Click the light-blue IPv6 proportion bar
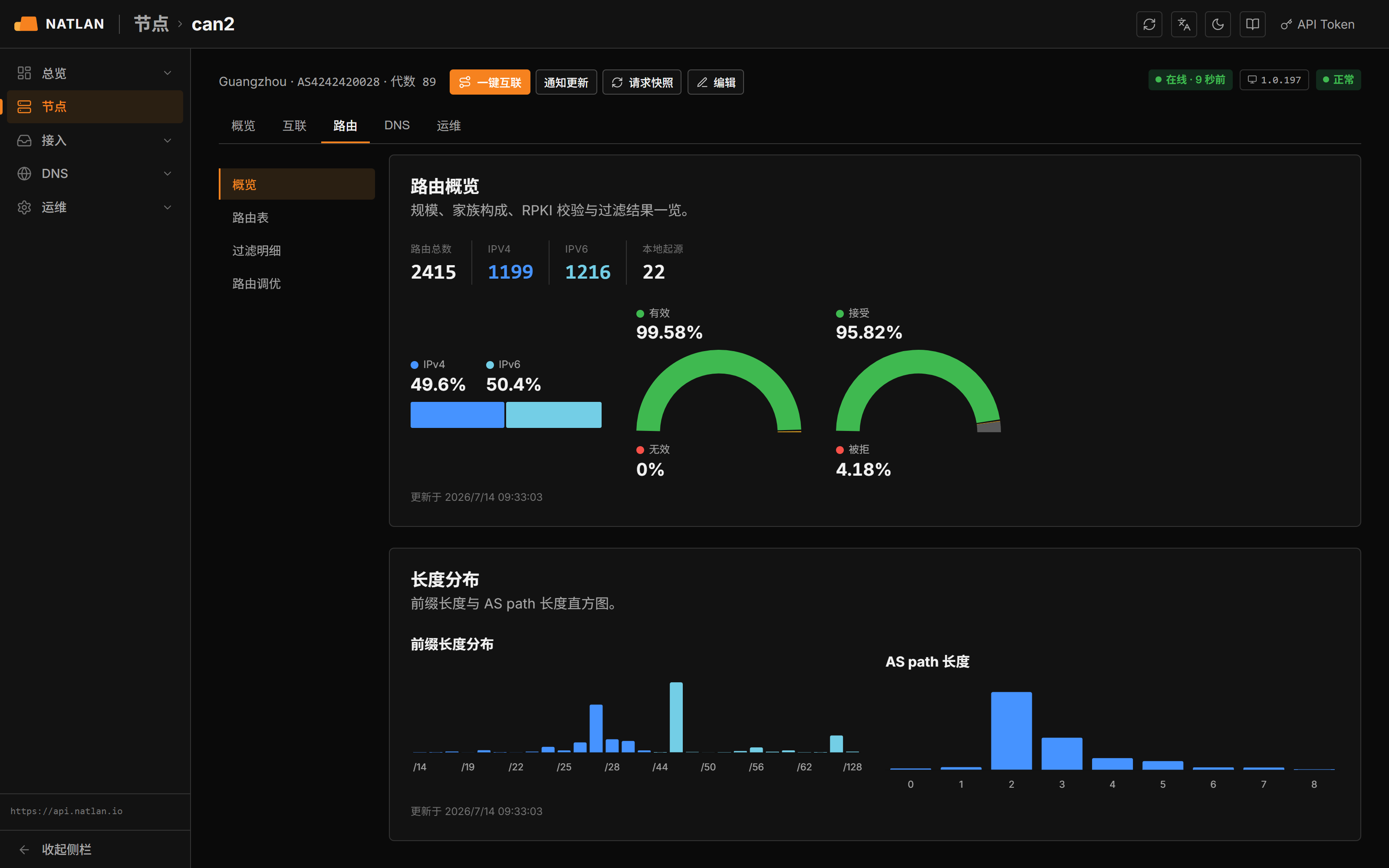 pyautogui.click(x=554, y=414)
